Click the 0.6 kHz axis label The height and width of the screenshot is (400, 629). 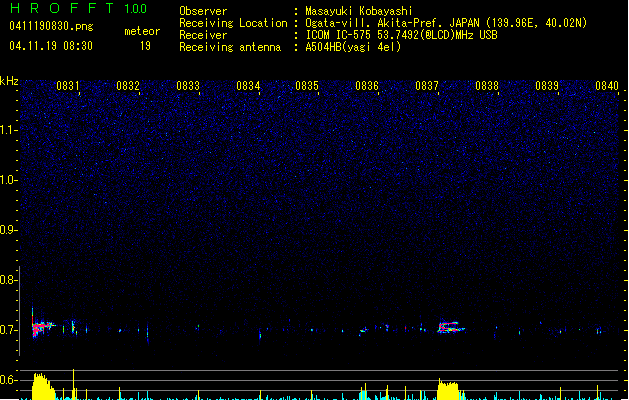(8, 380)
